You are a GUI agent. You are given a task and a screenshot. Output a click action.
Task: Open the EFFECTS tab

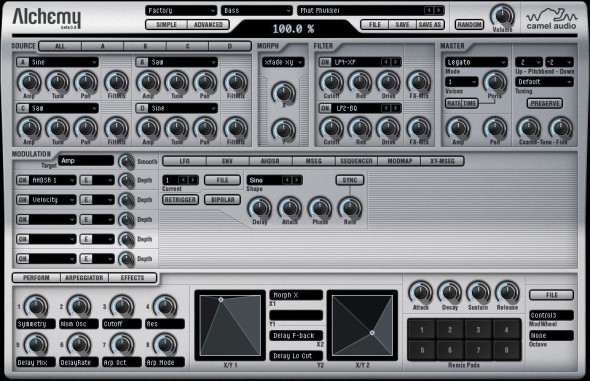coord(132,278)
